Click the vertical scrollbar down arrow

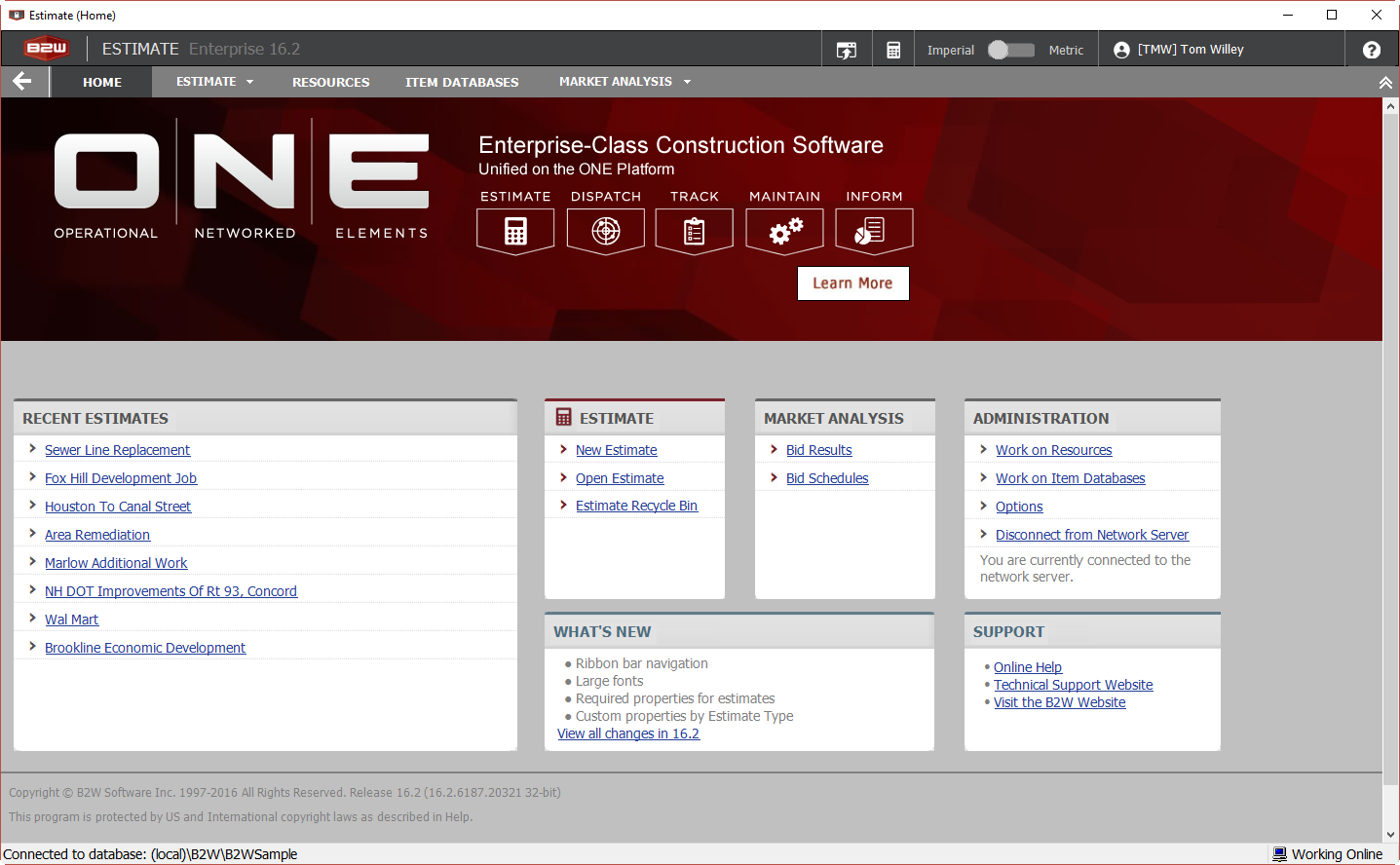pyautogui.click(x=1390, y=835)
